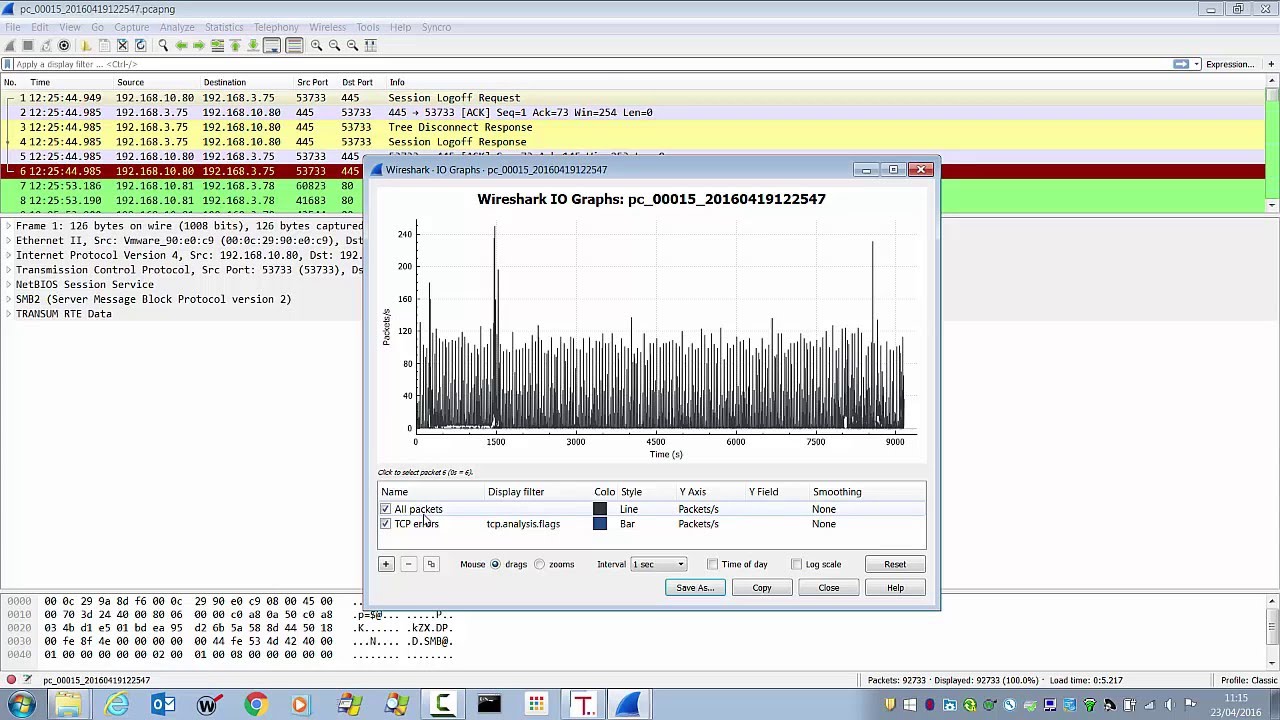Enable Time of day checkbox

tap(712, 564)
